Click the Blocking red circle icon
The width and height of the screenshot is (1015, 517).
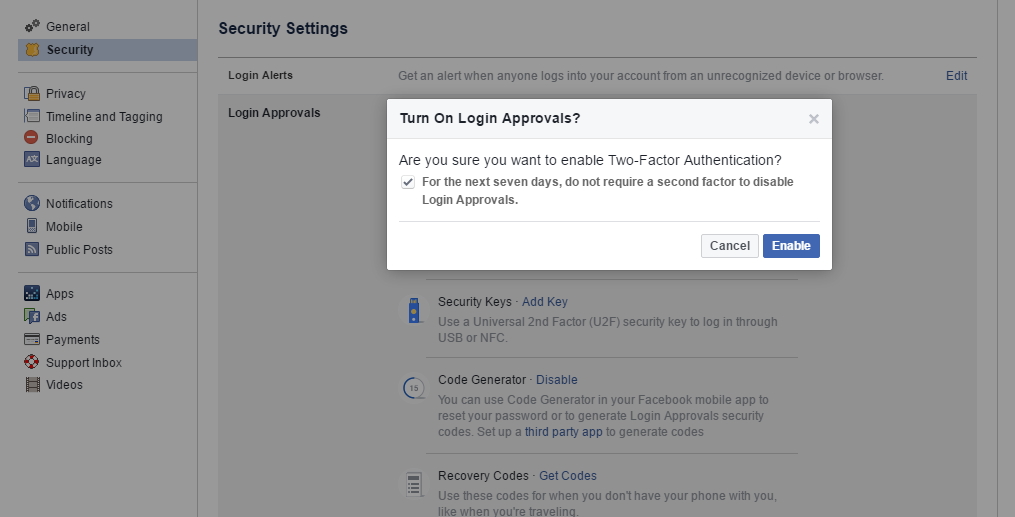pyautogui.click(x=32, y=139)
